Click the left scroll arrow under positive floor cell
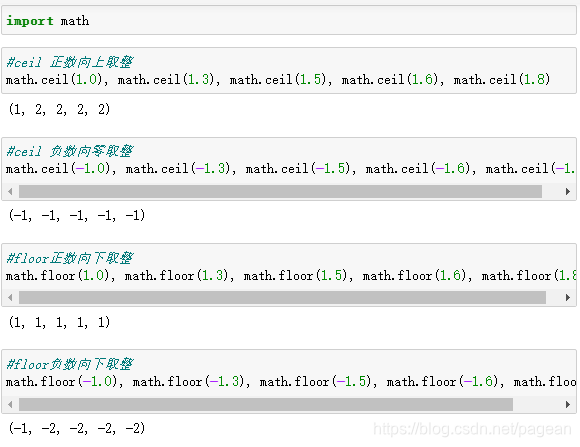This screenshot has height=447, width=580. coord(10,298)
